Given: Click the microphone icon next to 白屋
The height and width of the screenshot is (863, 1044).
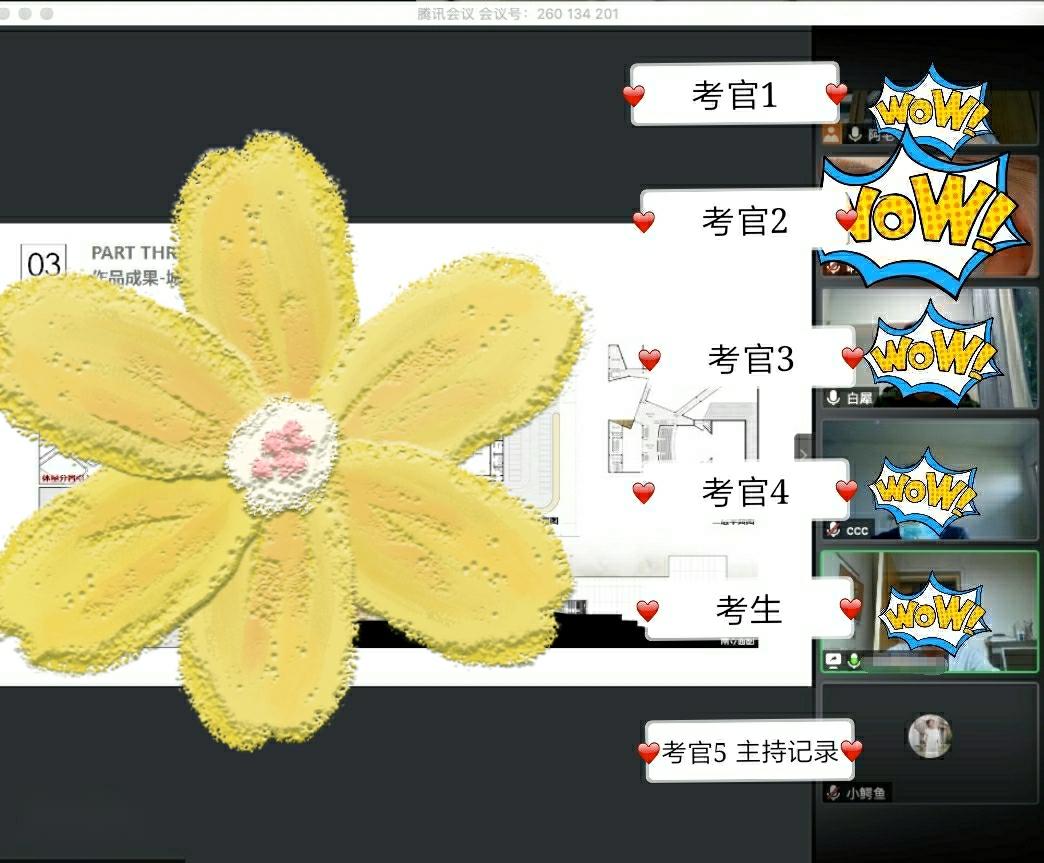Looking at the screenshot, I should pos(834,398).
